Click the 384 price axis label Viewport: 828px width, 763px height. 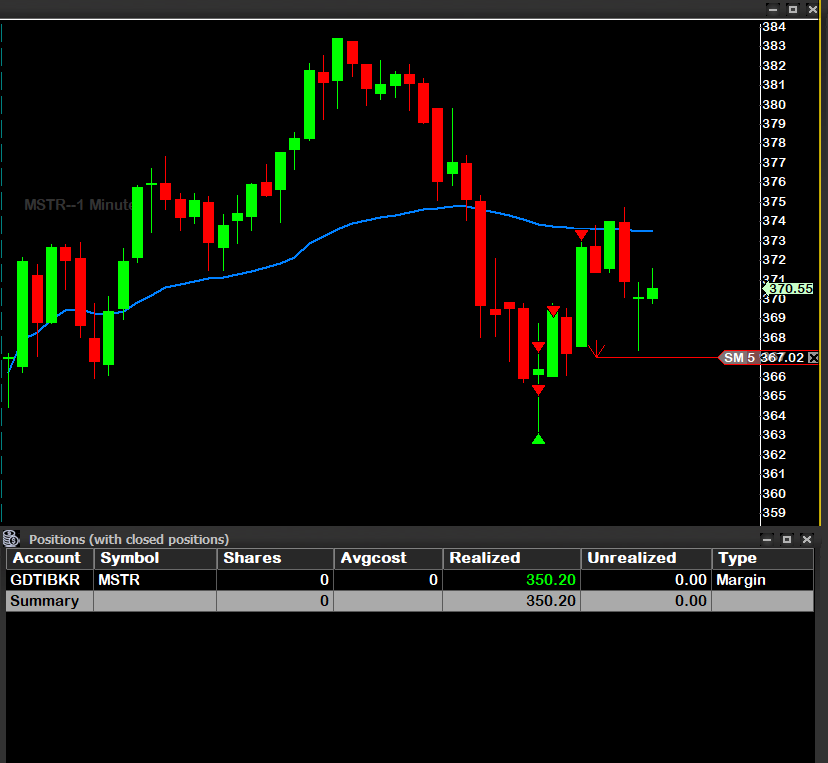click(x=774, y=26)
